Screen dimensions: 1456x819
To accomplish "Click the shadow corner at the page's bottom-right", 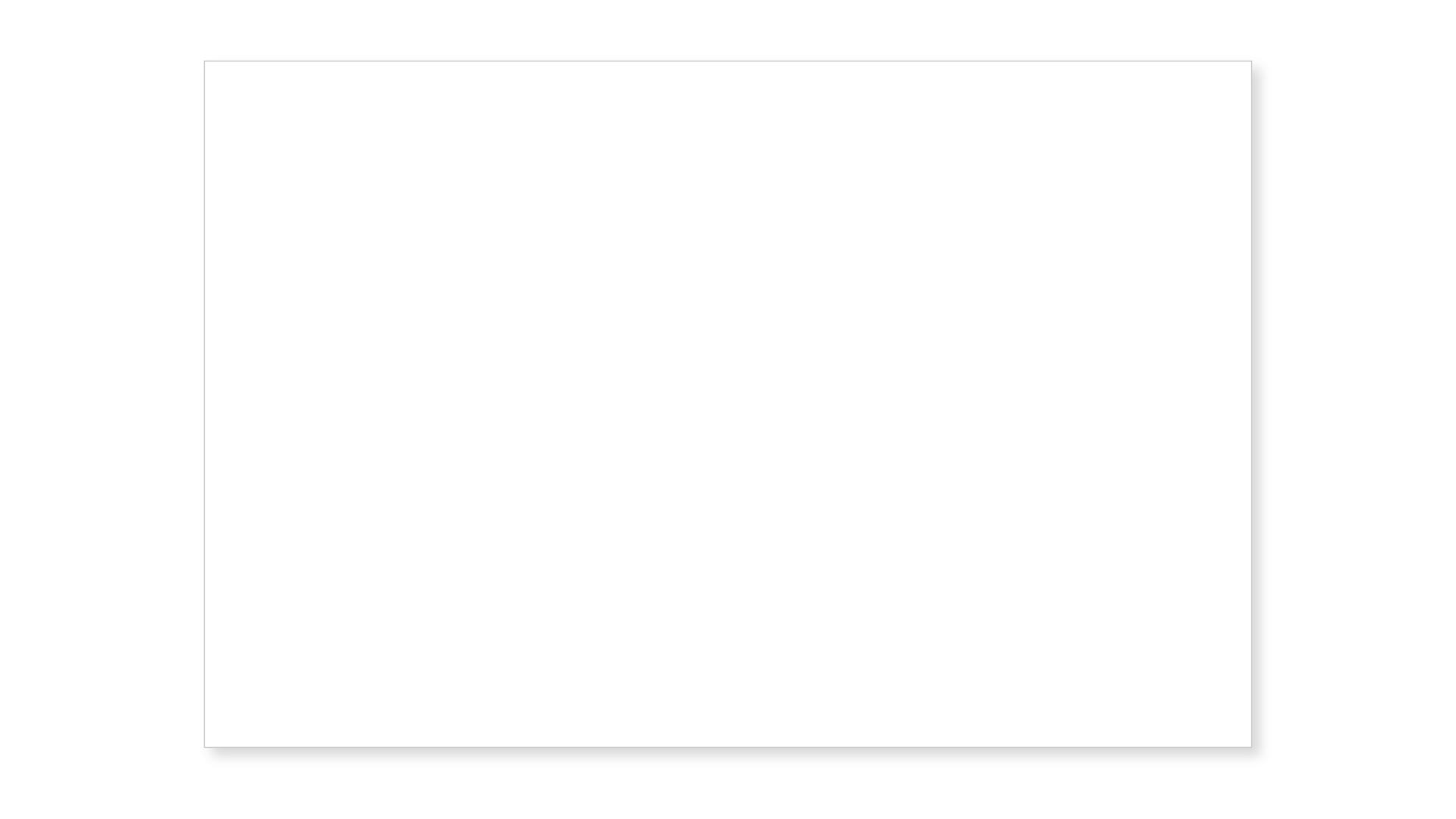I will click(x=1256, y=752).
